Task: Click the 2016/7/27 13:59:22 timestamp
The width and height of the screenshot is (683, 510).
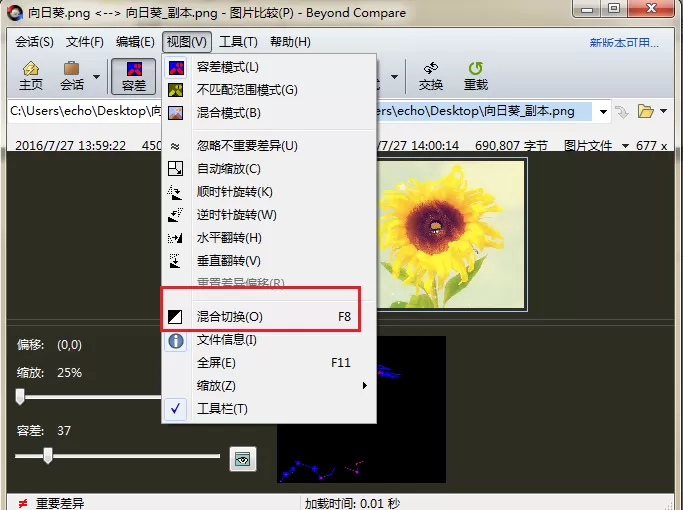Action: click(x=71, y=145)
